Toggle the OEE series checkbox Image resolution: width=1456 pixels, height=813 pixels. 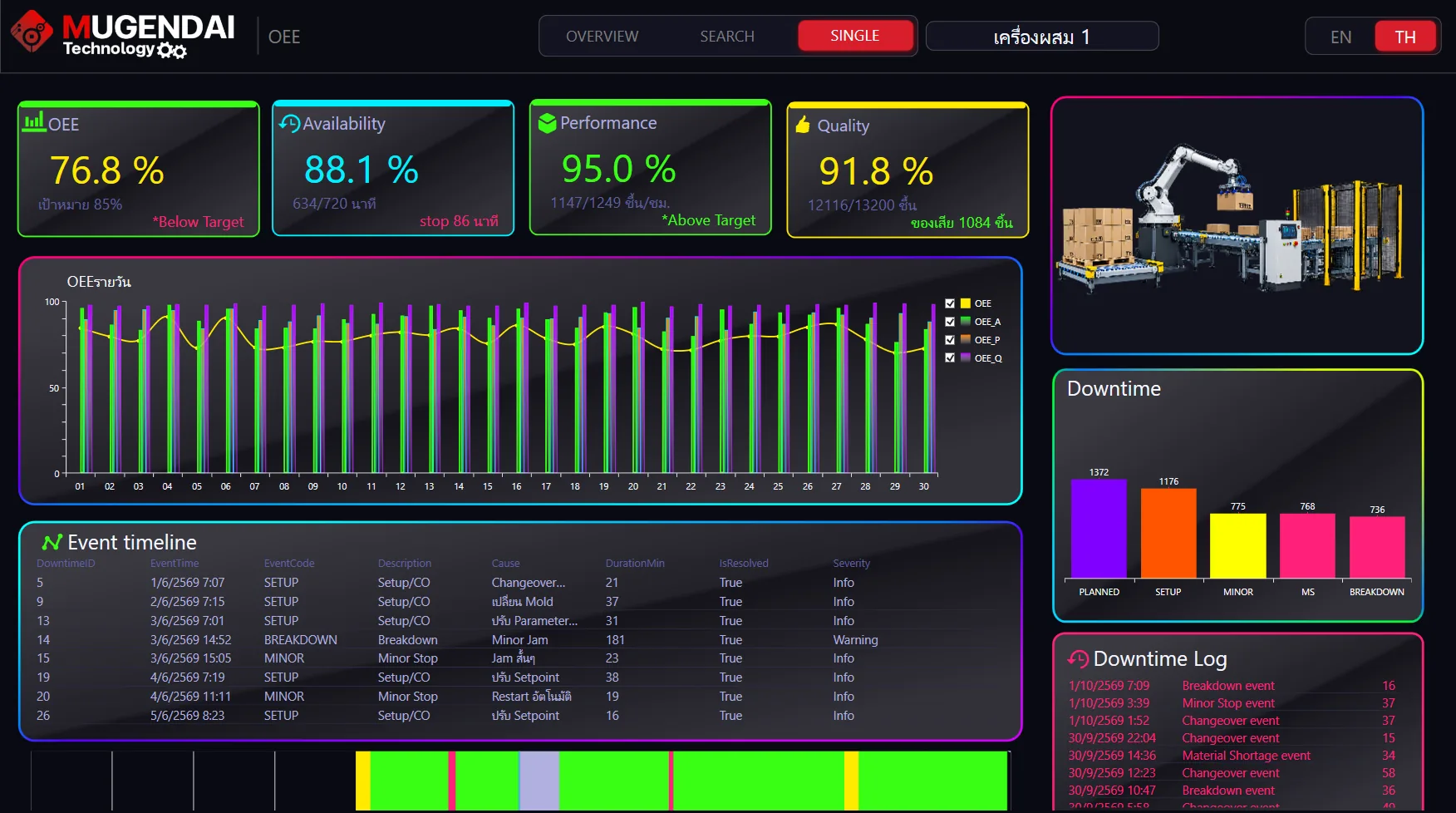pyautogui.click(x=950, y=303)
